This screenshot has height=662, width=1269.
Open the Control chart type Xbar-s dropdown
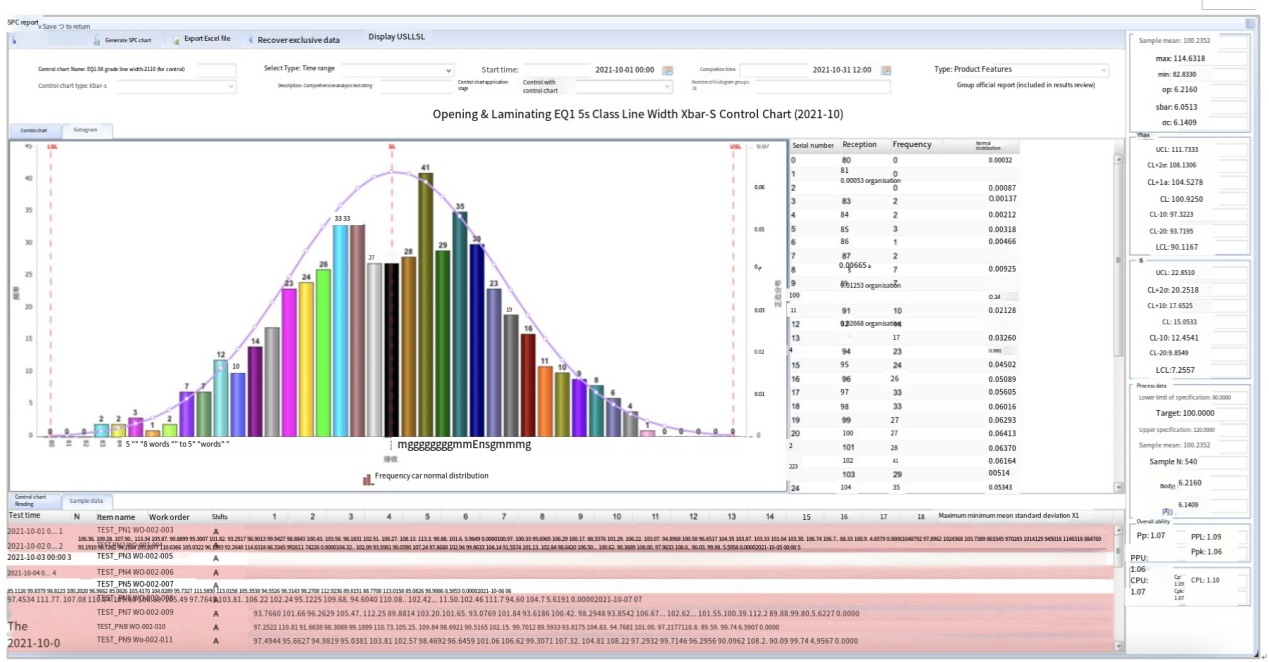[x=231, y=87]
